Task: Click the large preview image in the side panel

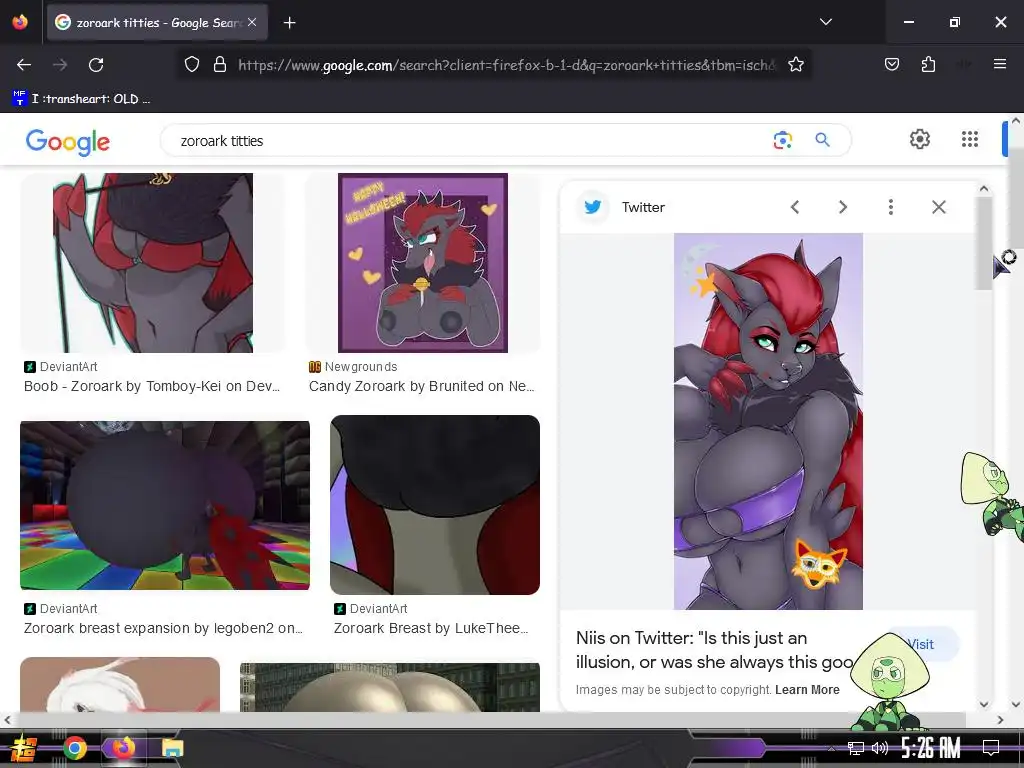Action: [x=768, y=421]
